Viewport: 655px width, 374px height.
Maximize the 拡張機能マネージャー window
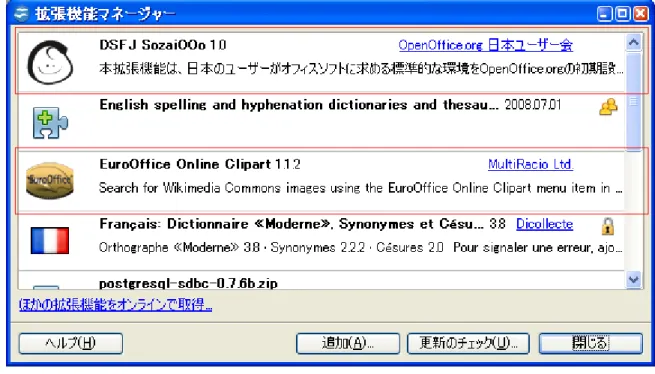coord(622,14)
